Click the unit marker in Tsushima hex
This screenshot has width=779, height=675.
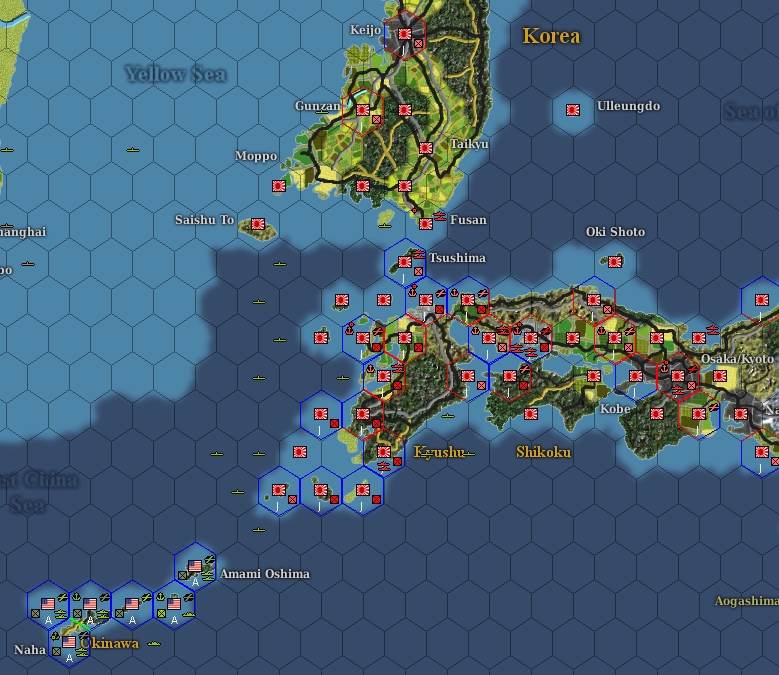click(419, 271)
